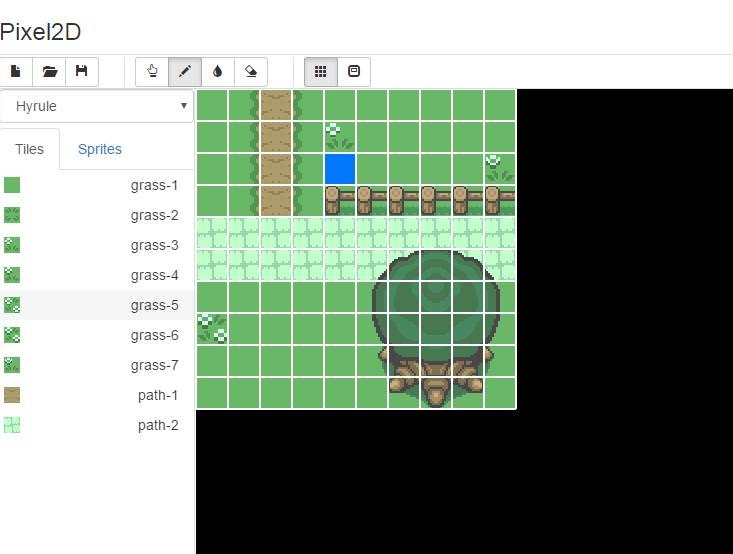Select the grass-1 tile
Viewport: 733px width, 554px height.
click(97, 185)
